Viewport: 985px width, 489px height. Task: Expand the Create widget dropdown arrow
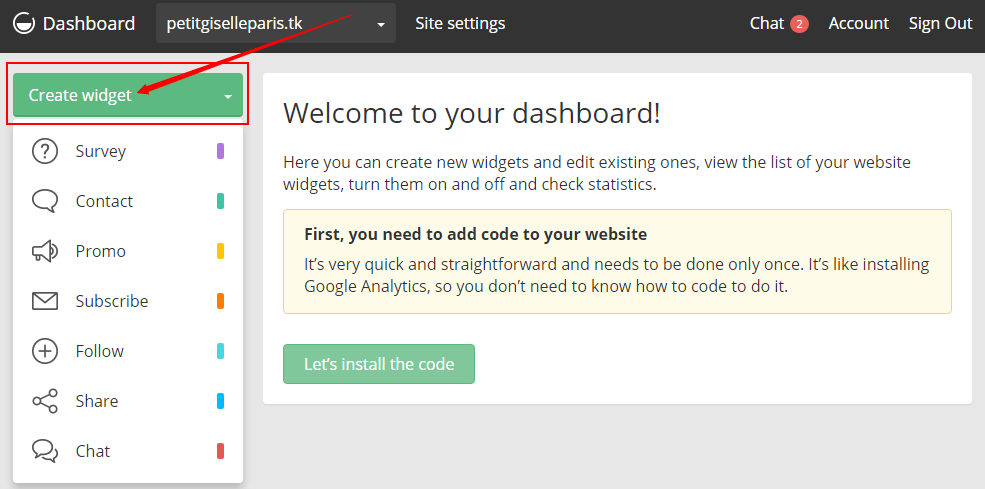pyautogui.click(x=228, y=97)
